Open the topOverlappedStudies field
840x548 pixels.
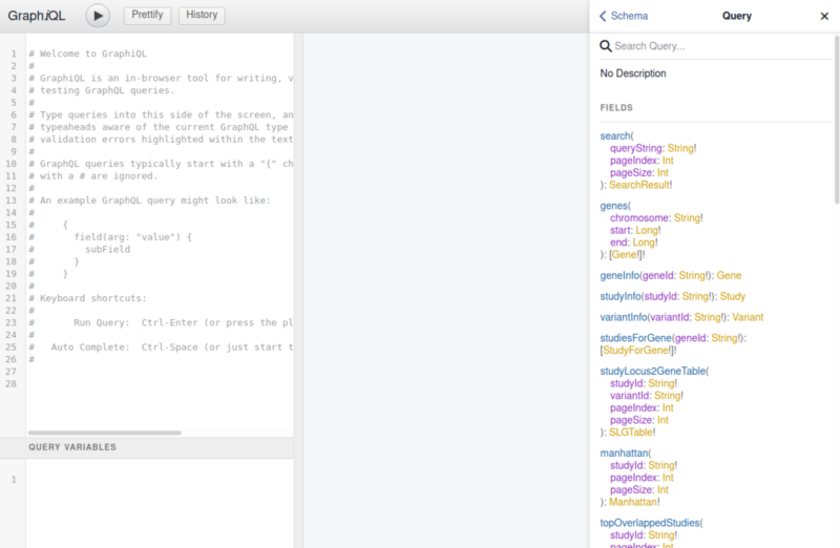point(650,523)
